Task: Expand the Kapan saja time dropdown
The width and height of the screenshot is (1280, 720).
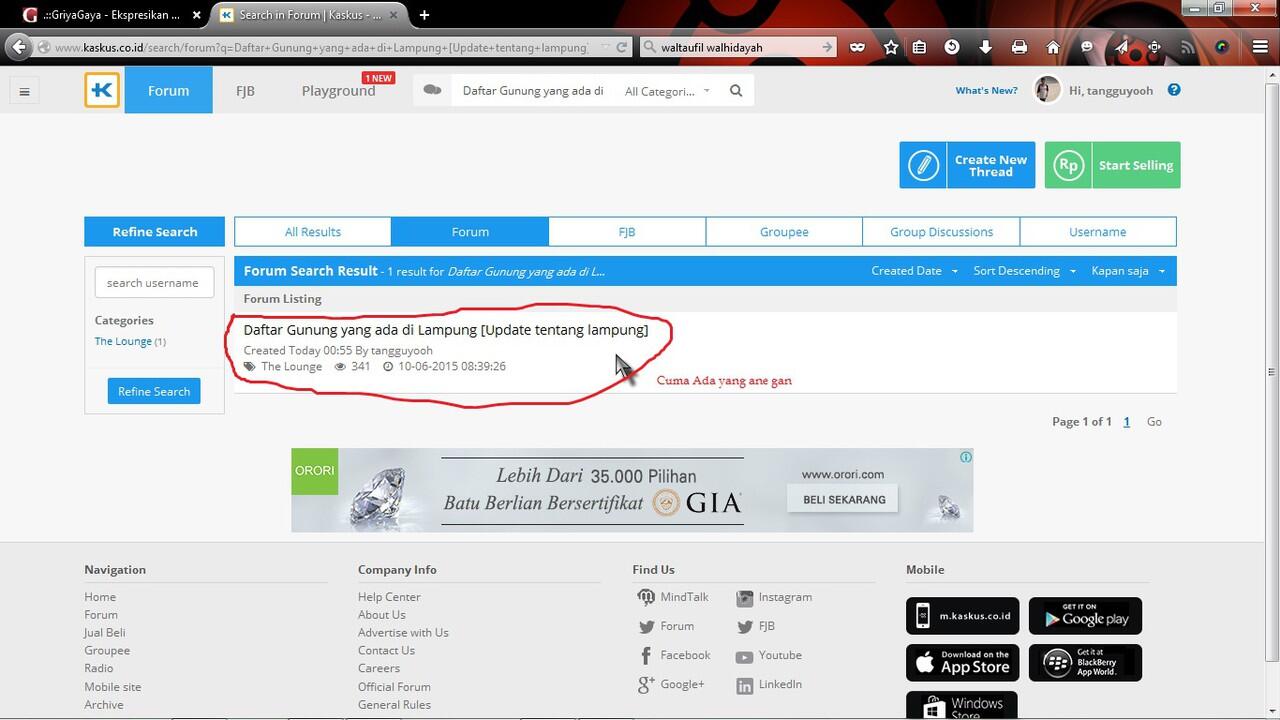Action: [x=1128, y=271]
